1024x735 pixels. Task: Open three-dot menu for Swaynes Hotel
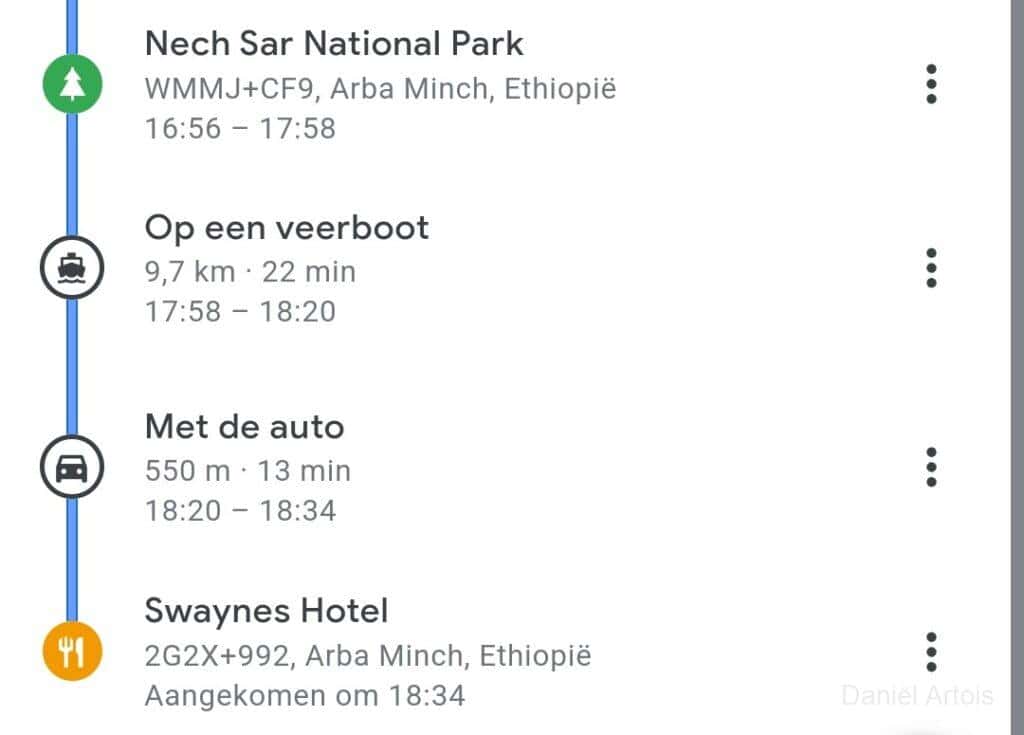pyautogui.click(x=931, y=652)
